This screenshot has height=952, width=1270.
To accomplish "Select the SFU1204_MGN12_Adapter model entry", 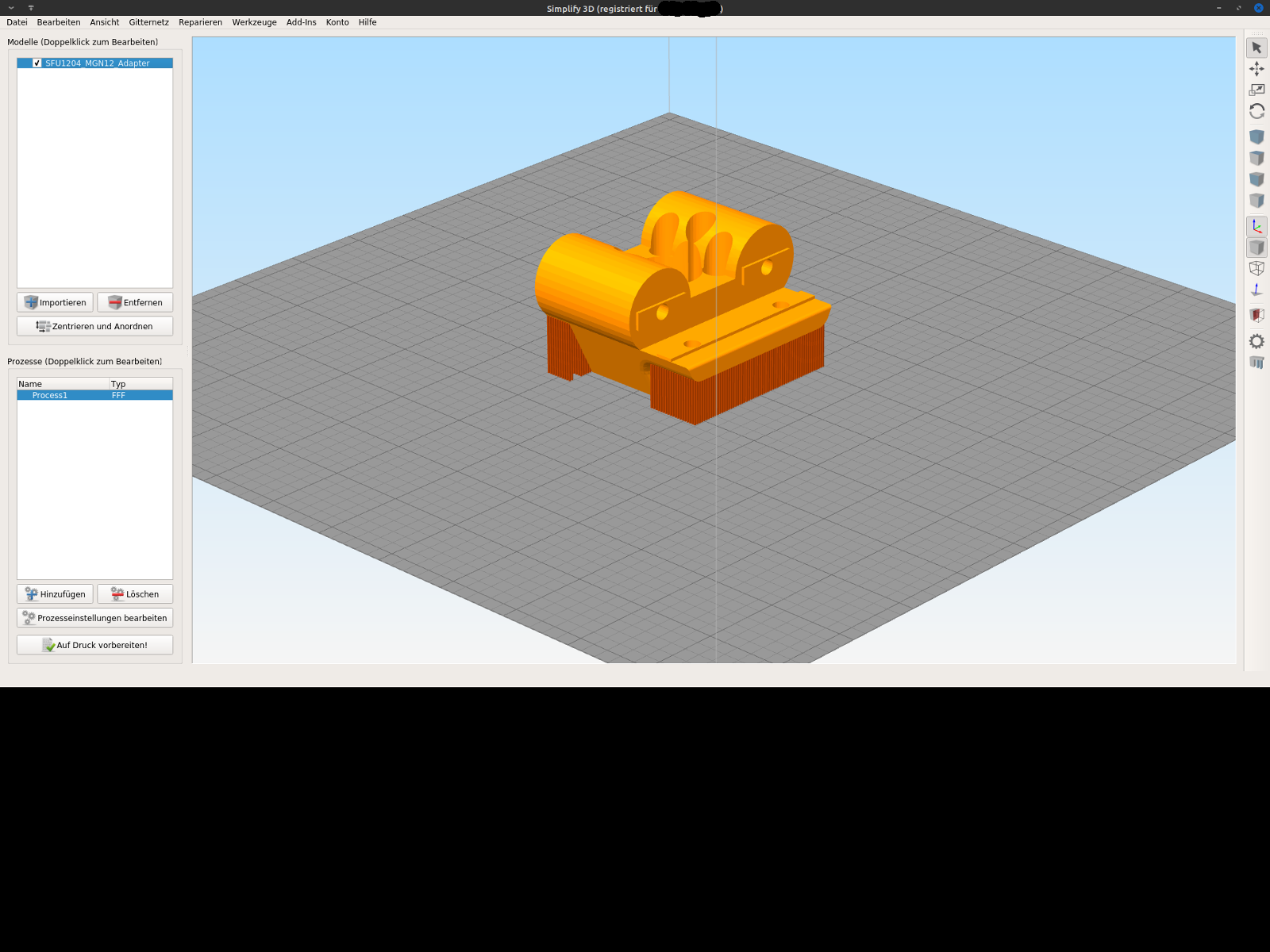I will tap(94, 63).
